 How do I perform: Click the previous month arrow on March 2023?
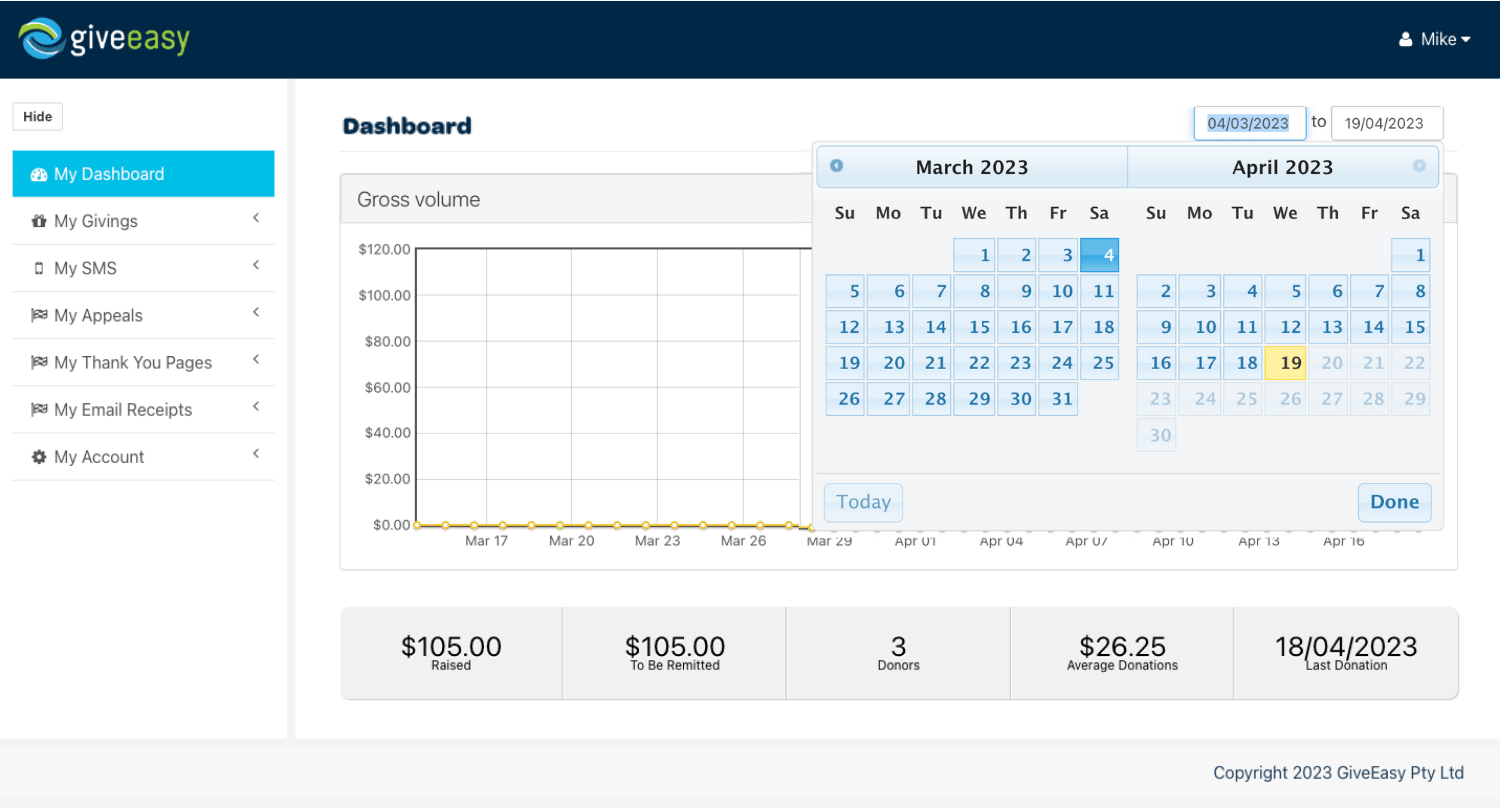pyautogui.click(x=837, y=167)
